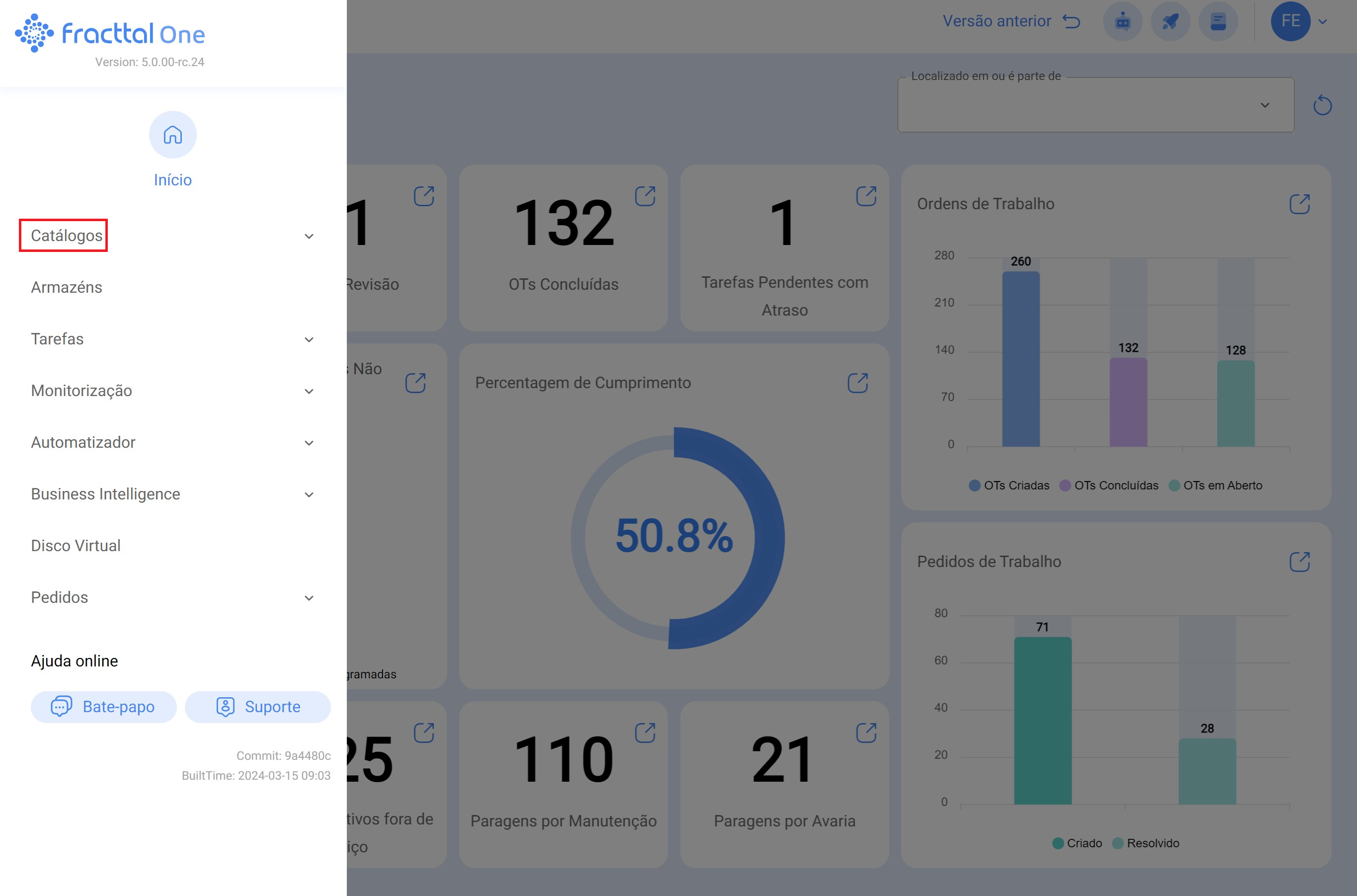This screenshot has height=896, width=1357.
Task: Click the Bate-papo chat button
Action: pyautogui.click(x=103, y=707)
